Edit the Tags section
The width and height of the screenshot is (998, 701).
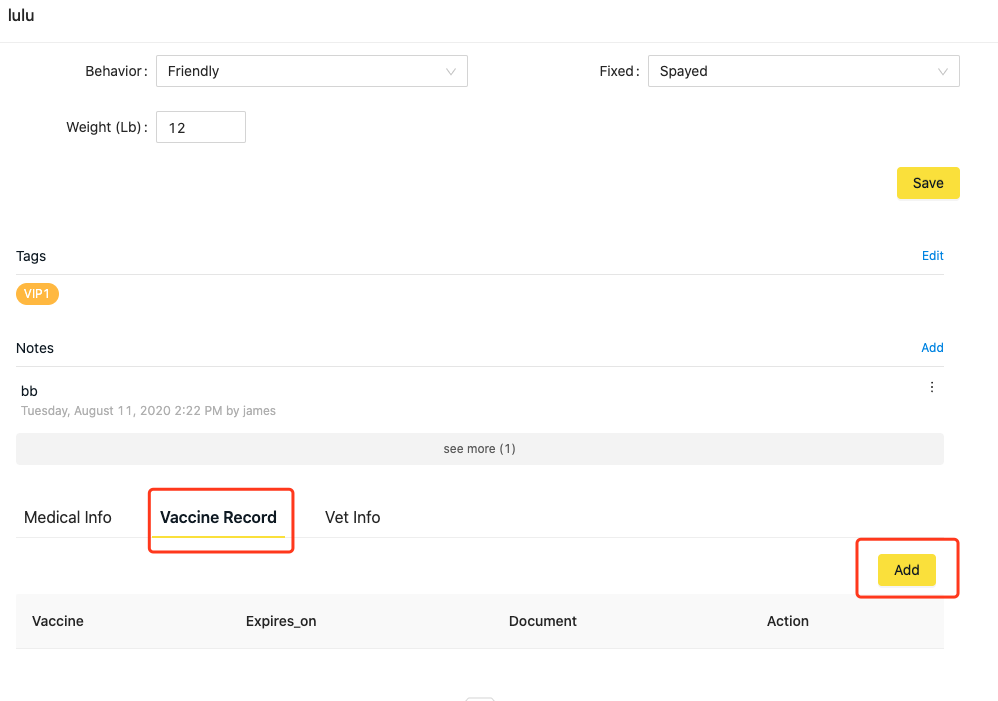coord(932,256)
